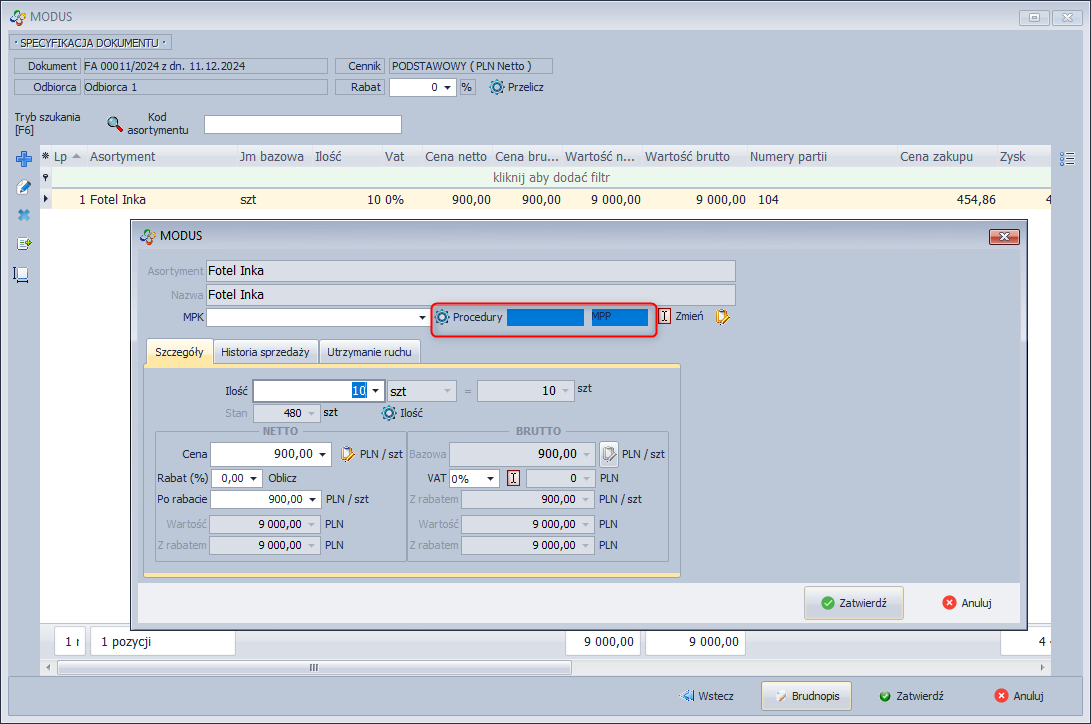The image size is (1091, 724).
Task: Click the price list icon next to Cena
Action: [x=348, y=454]
